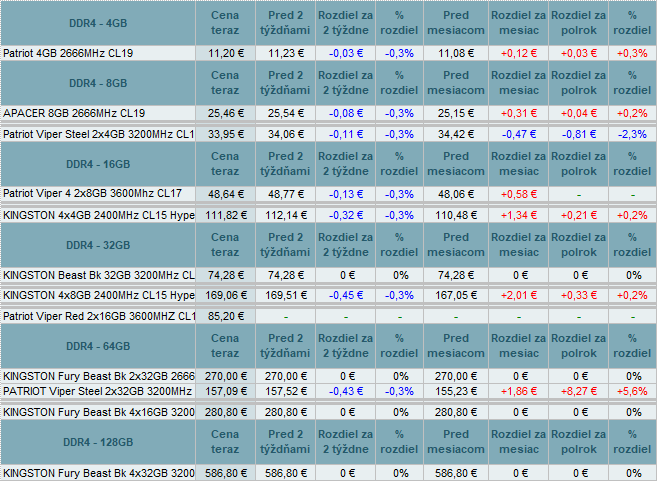Click the +0,04 € half-year difference
The image size is (657, 481).
[x=579, y=113]
